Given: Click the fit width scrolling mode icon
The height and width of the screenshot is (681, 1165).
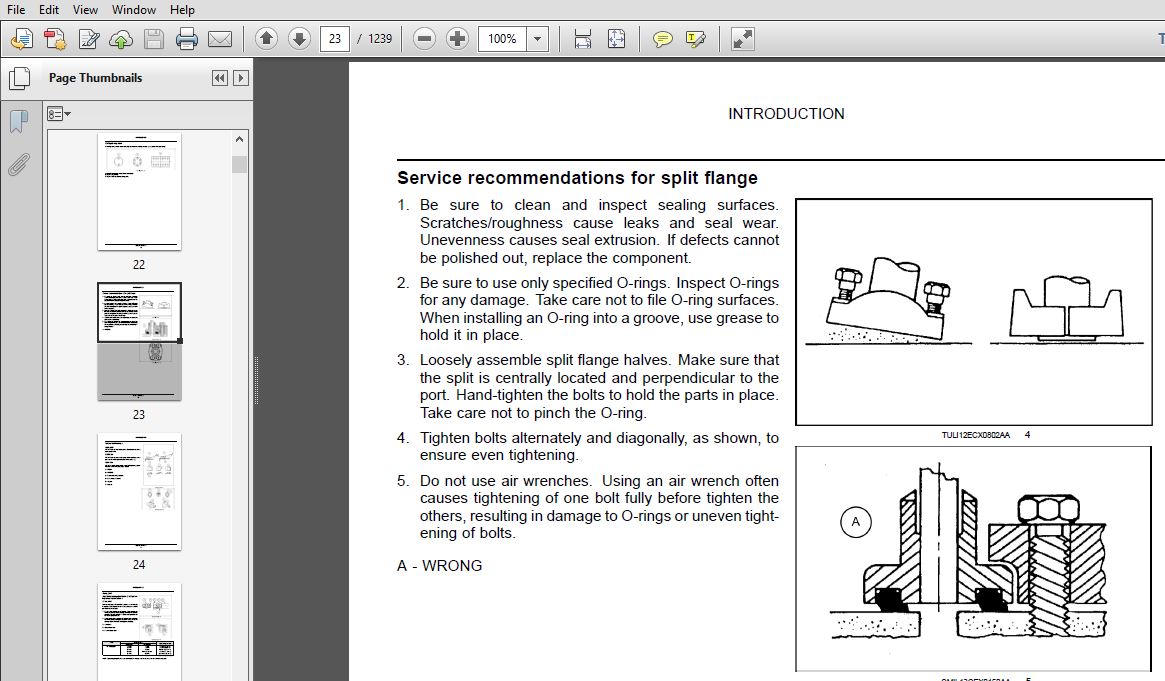Looking at the screenshot, I should (x=582, y=39).
